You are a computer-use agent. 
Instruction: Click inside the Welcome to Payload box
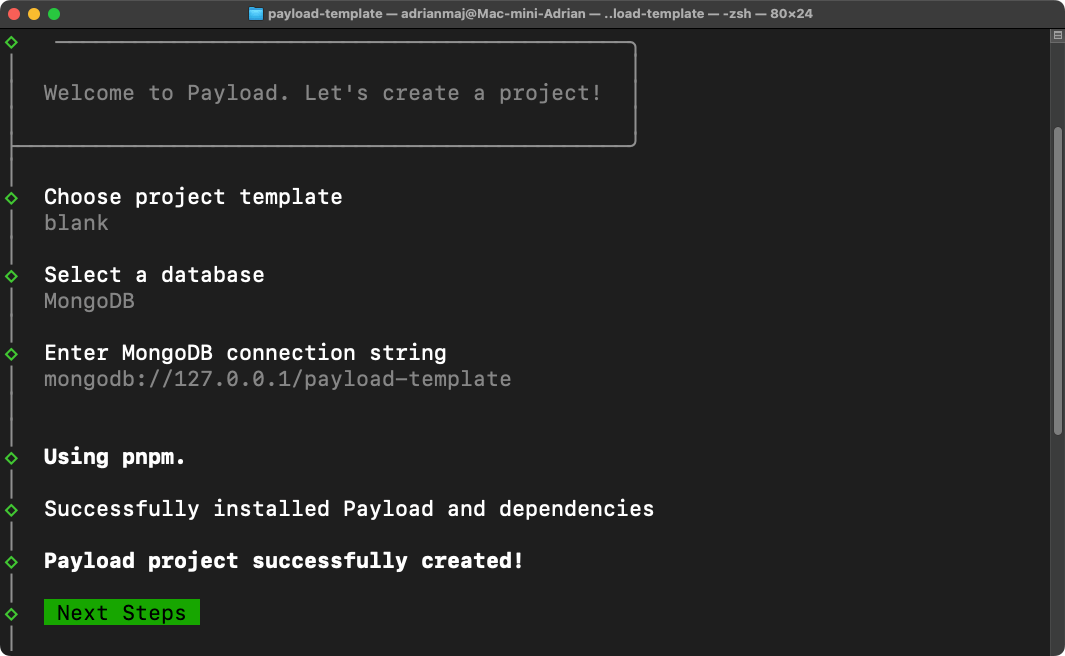pyautogui.click(x=320, y=92)
